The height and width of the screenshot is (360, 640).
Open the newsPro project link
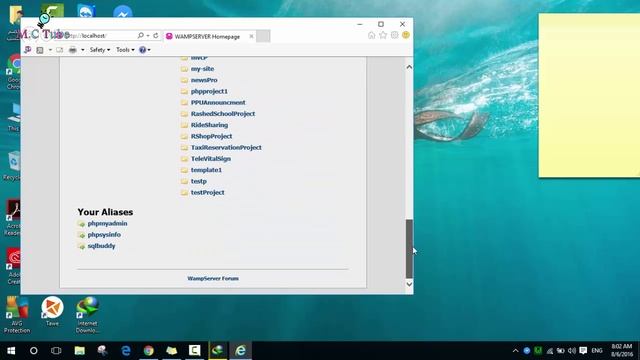pyautogui.click(x=204, y=80)
